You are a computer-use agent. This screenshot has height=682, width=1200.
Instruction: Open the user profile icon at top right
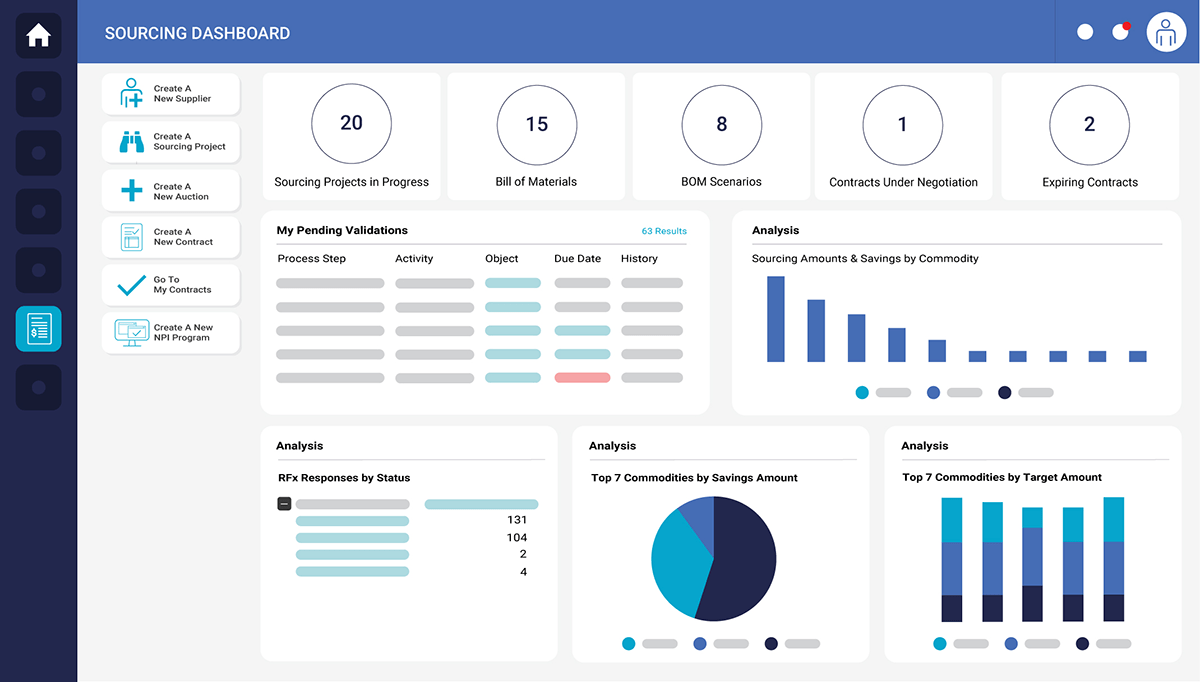[x=1166, y=31]
